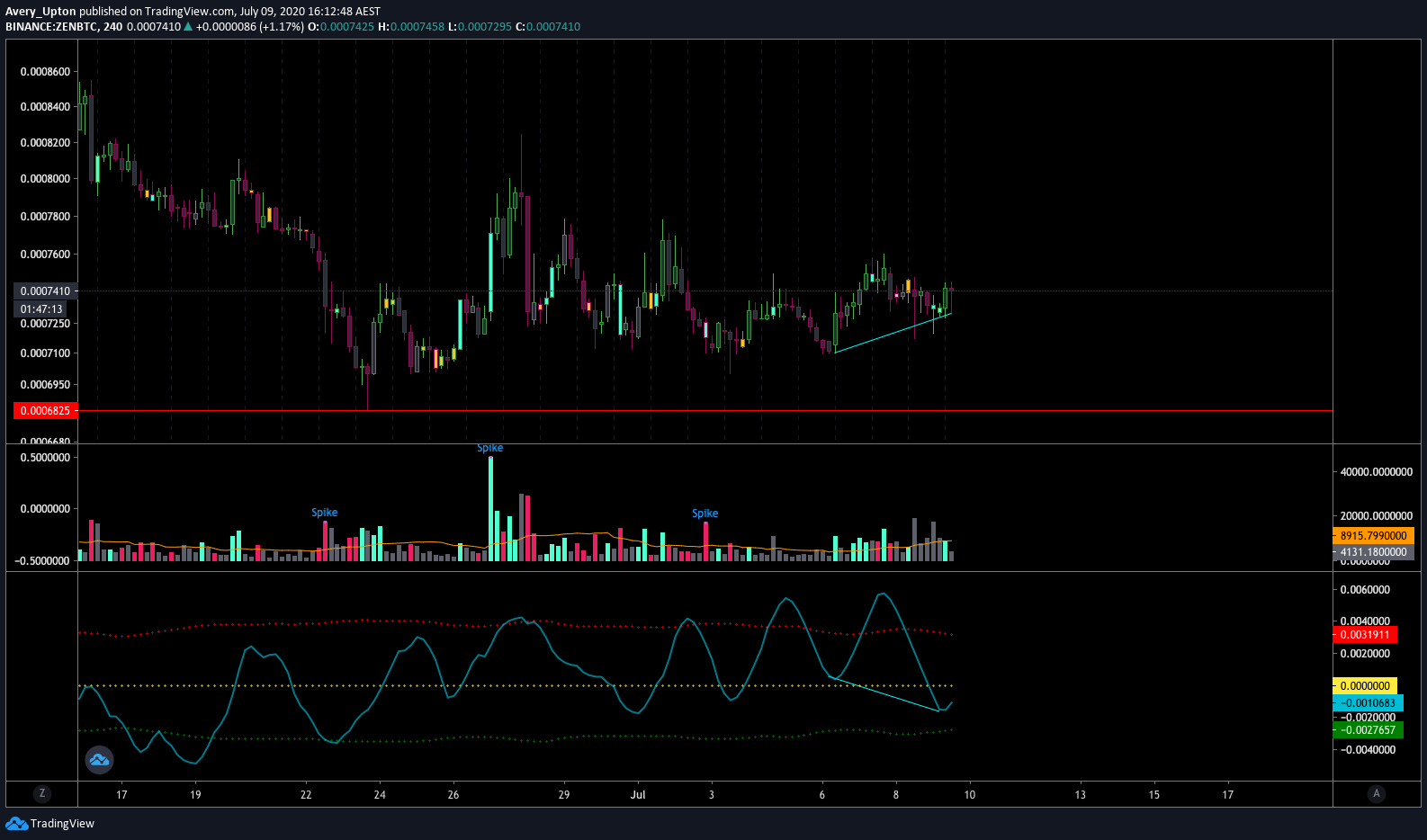Click the author name Avery_Upton

(x=40, y=12)
